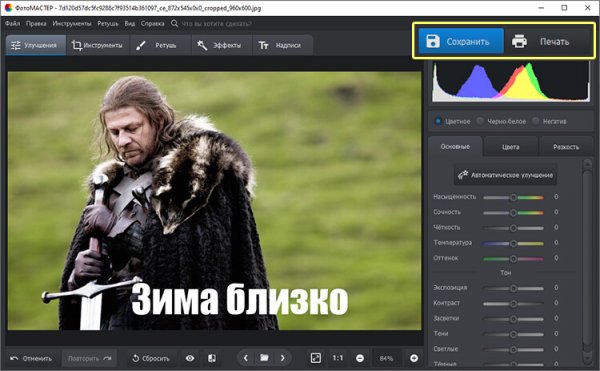Viewport: 600px width, 371px height.
Task: Open the Файл menu
Action: (12, 23)
